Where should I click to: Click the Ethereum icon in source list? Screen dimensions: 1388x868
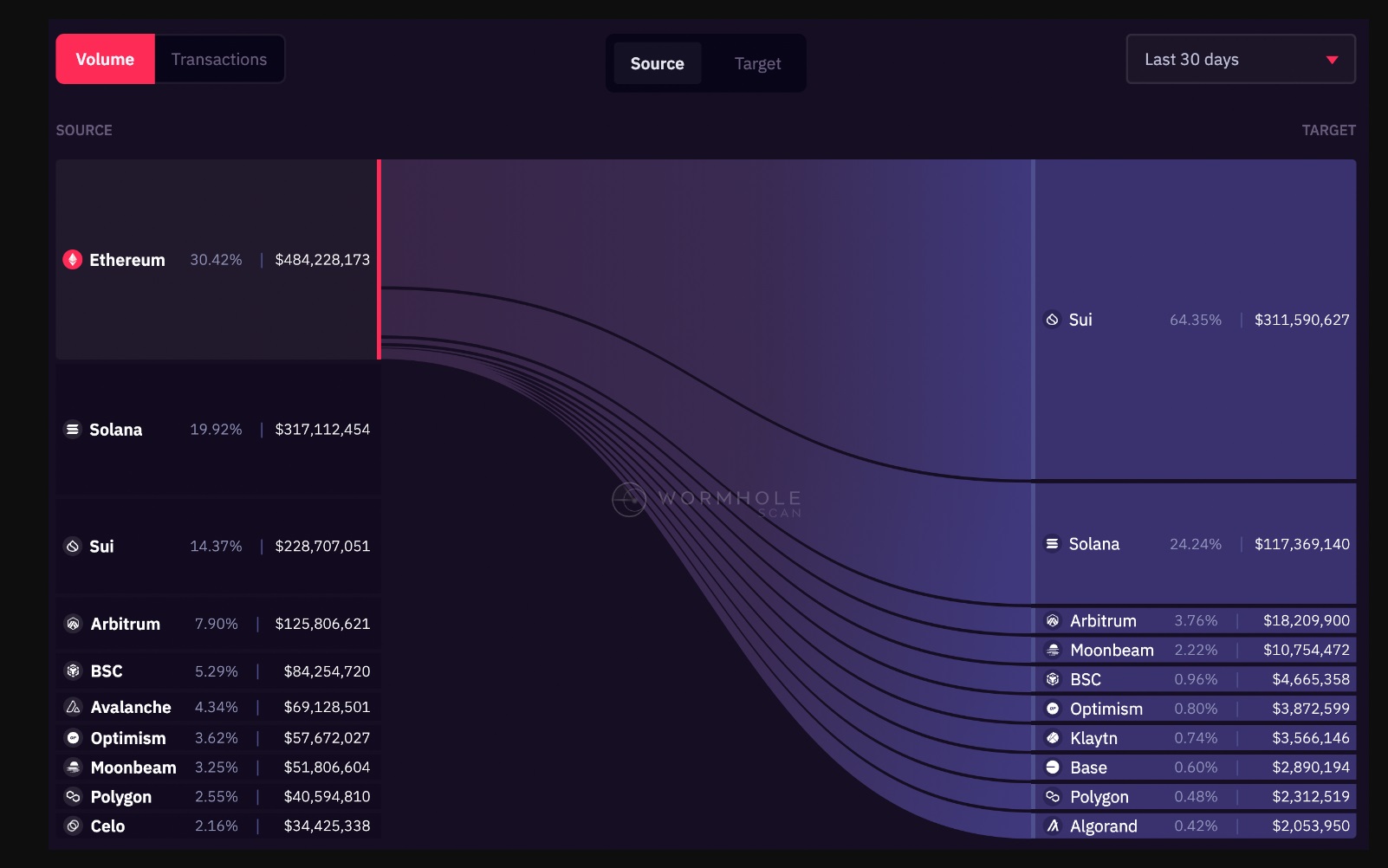73,260
